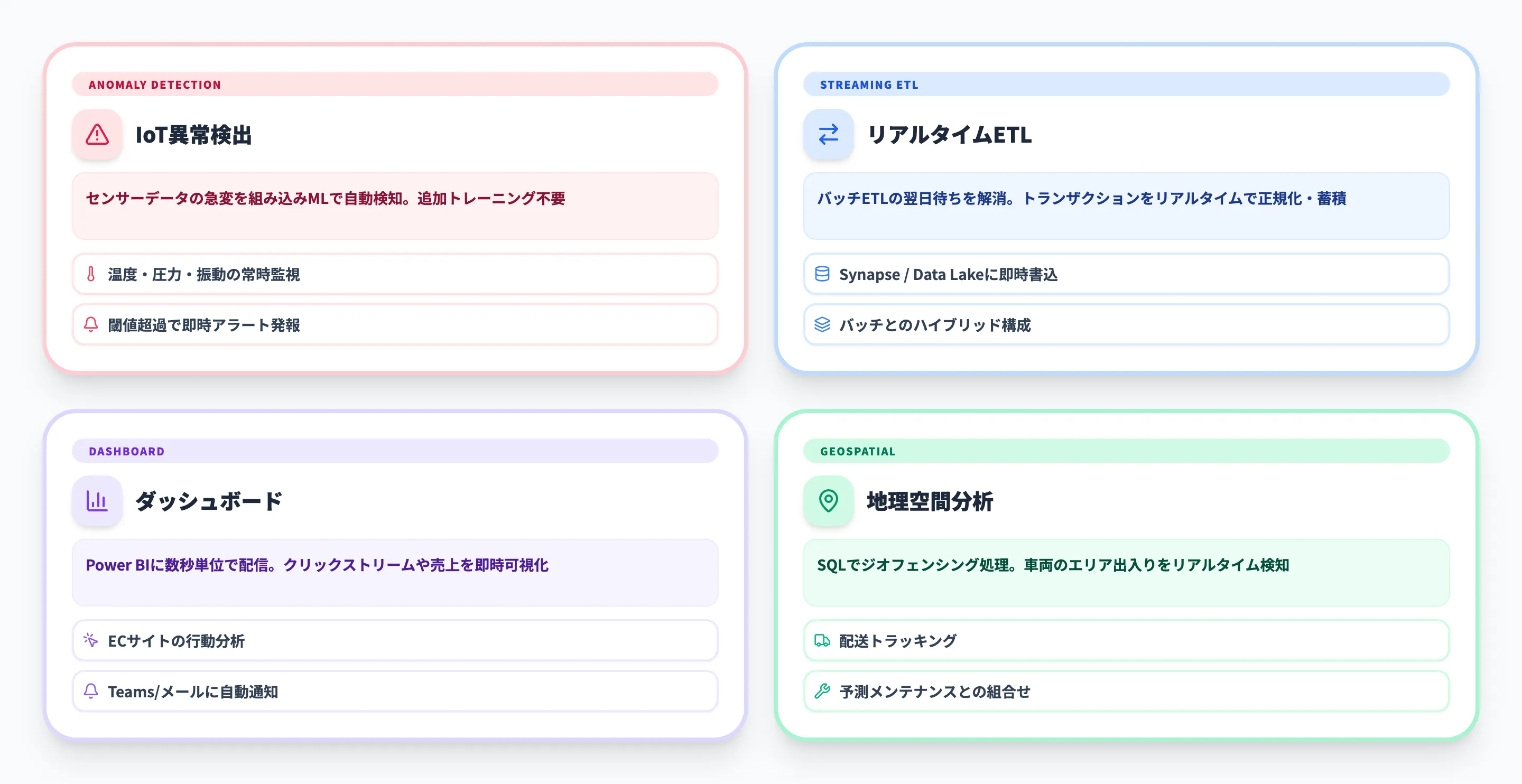The image size is (1522, 784).
Task: Click the Power BI配信 description banner
Action: pos(395,573)
